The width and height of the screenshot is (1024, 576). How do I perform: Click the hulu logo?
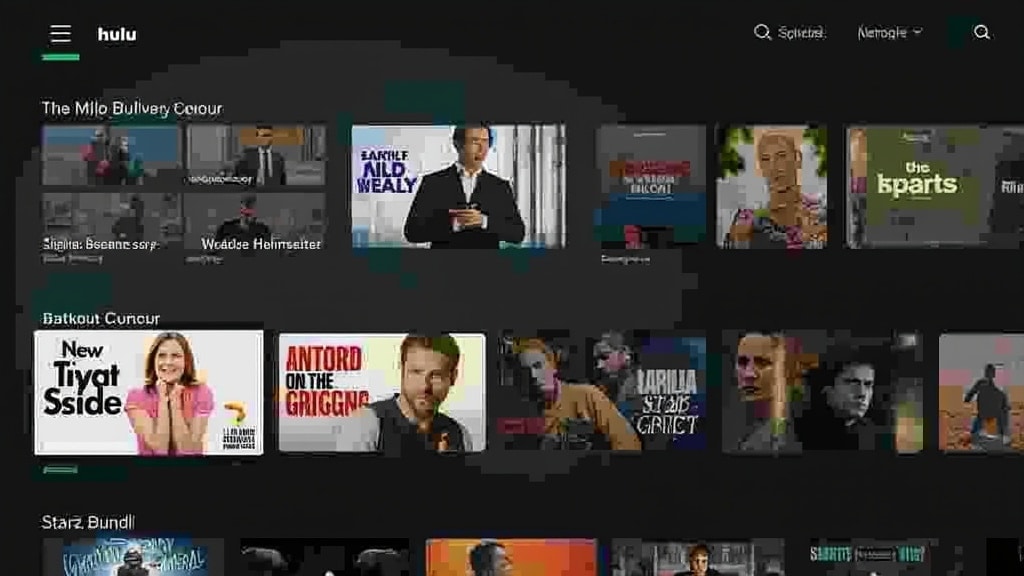[117, 34]
